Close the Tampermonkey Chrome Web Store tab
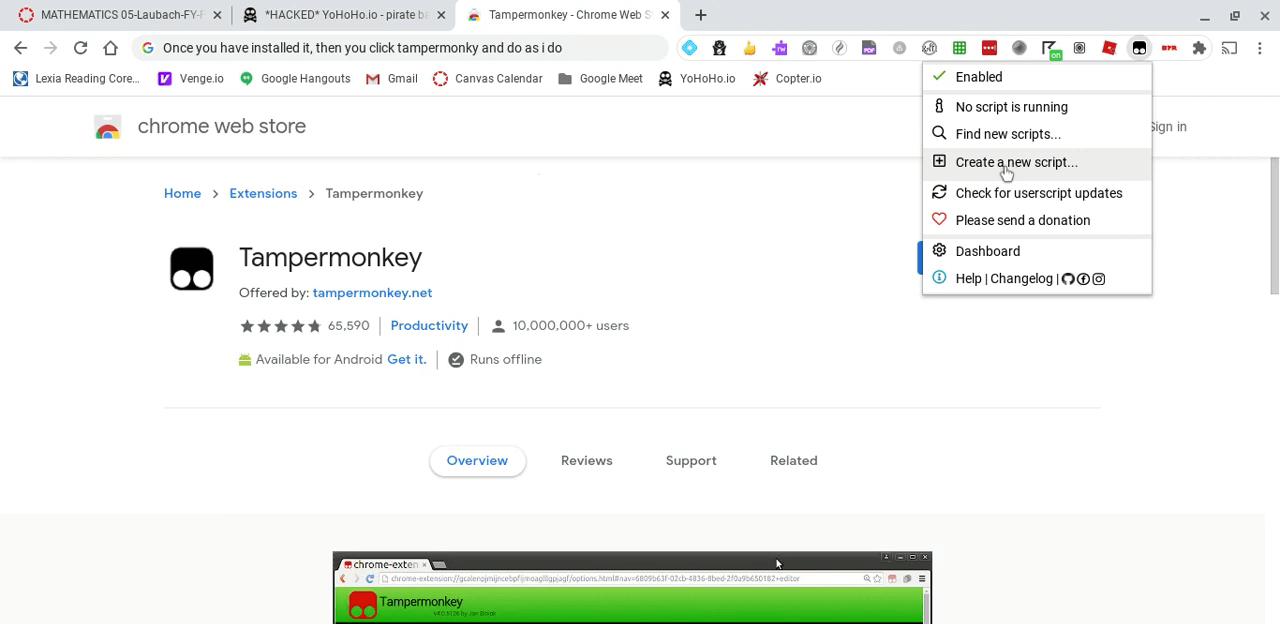Screen dimensions: 1280x624 tap(664, 15)
